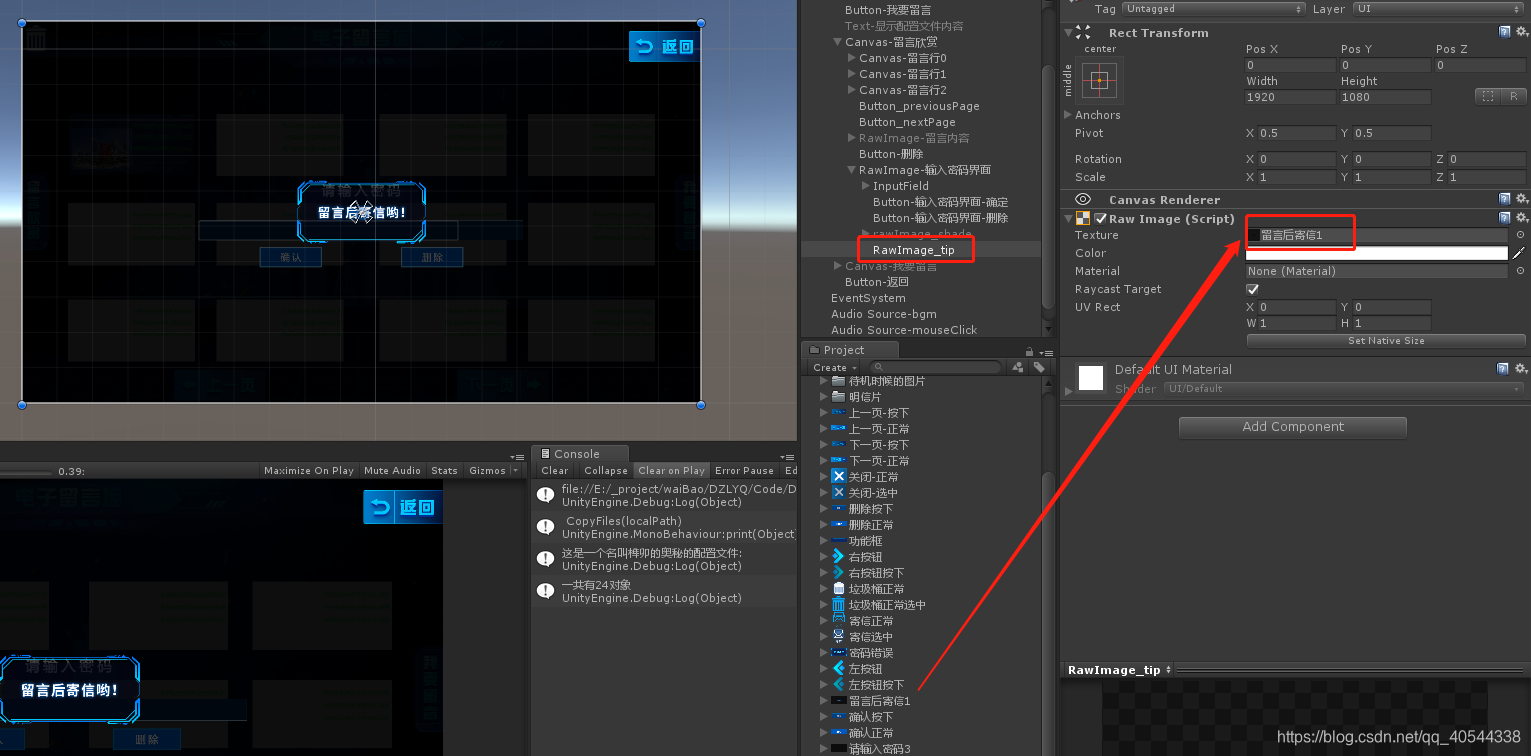Click the Canvas Renderer help icon
Screen dimensions: 1531x756
point(1505,199)
